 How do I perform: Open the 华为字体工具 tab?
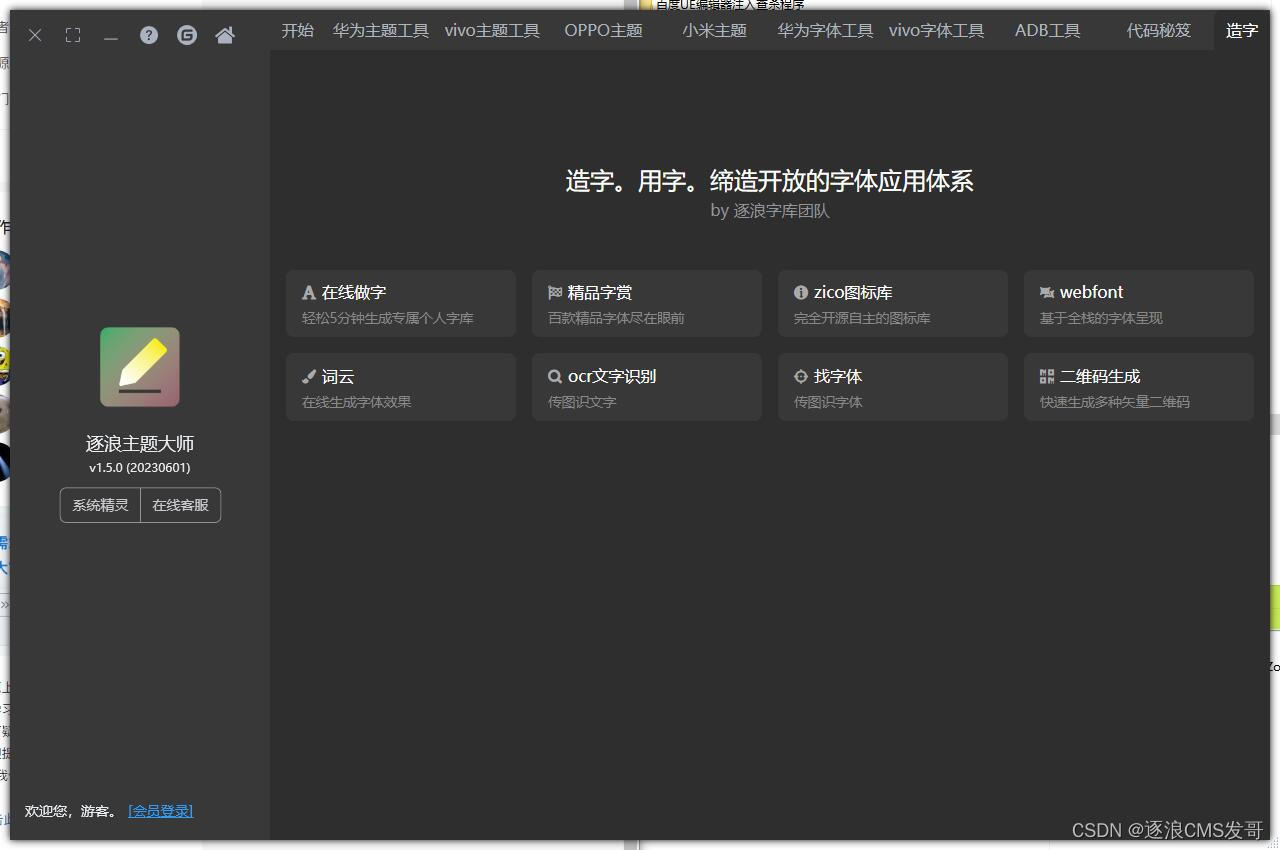826,31
